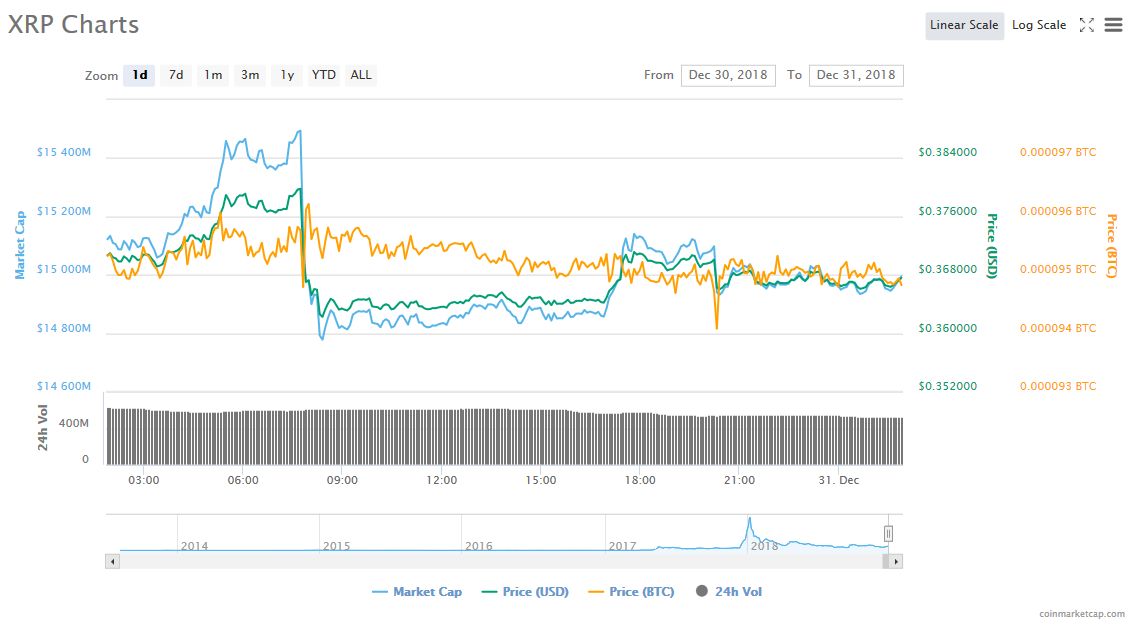The width and height of the screenshot is (1144, 634).
Task: Set zoom to 1m
Action: [x=213, y=75]
